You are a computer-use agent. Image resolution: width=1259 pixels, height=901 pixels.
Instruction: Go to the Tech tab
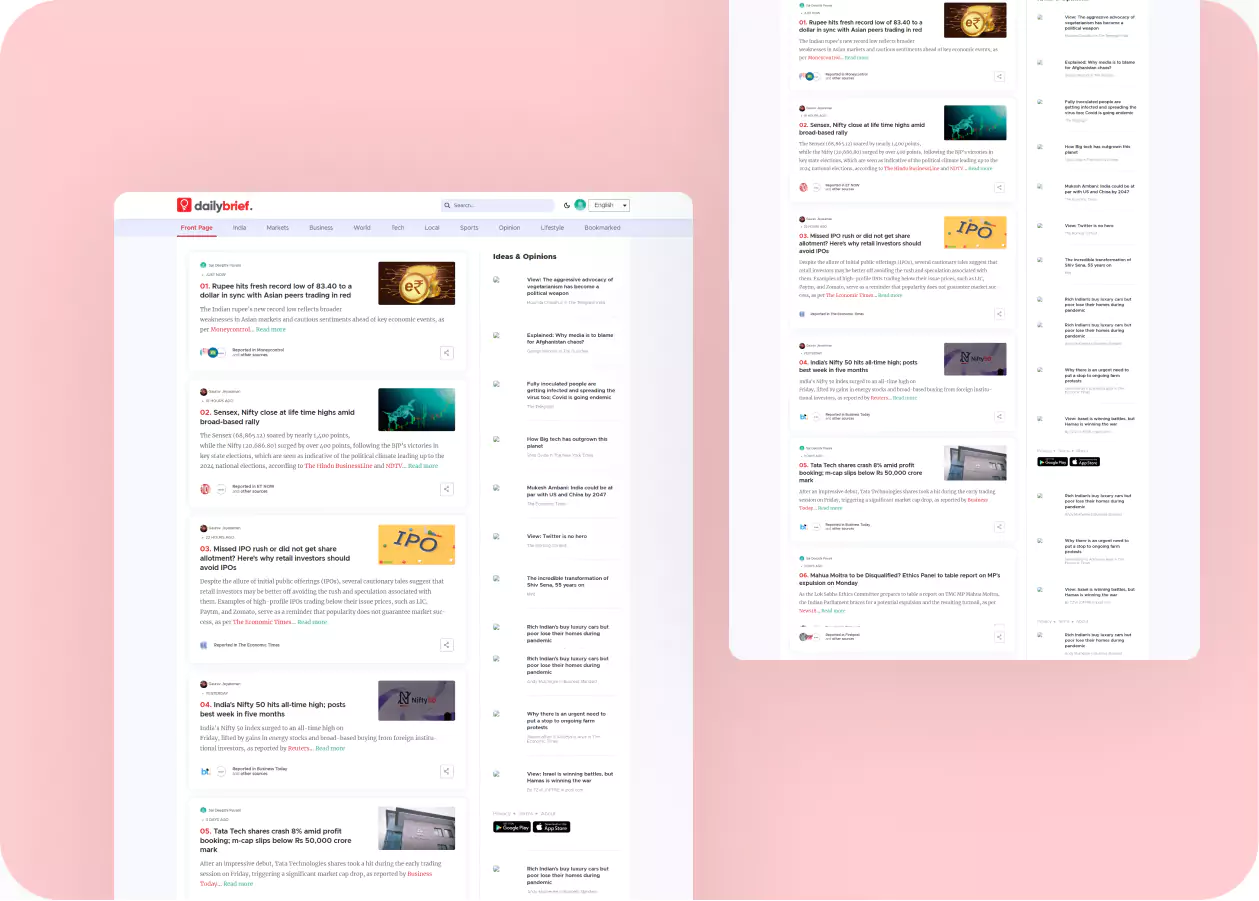pyautogui.click(x=398, y=228)
